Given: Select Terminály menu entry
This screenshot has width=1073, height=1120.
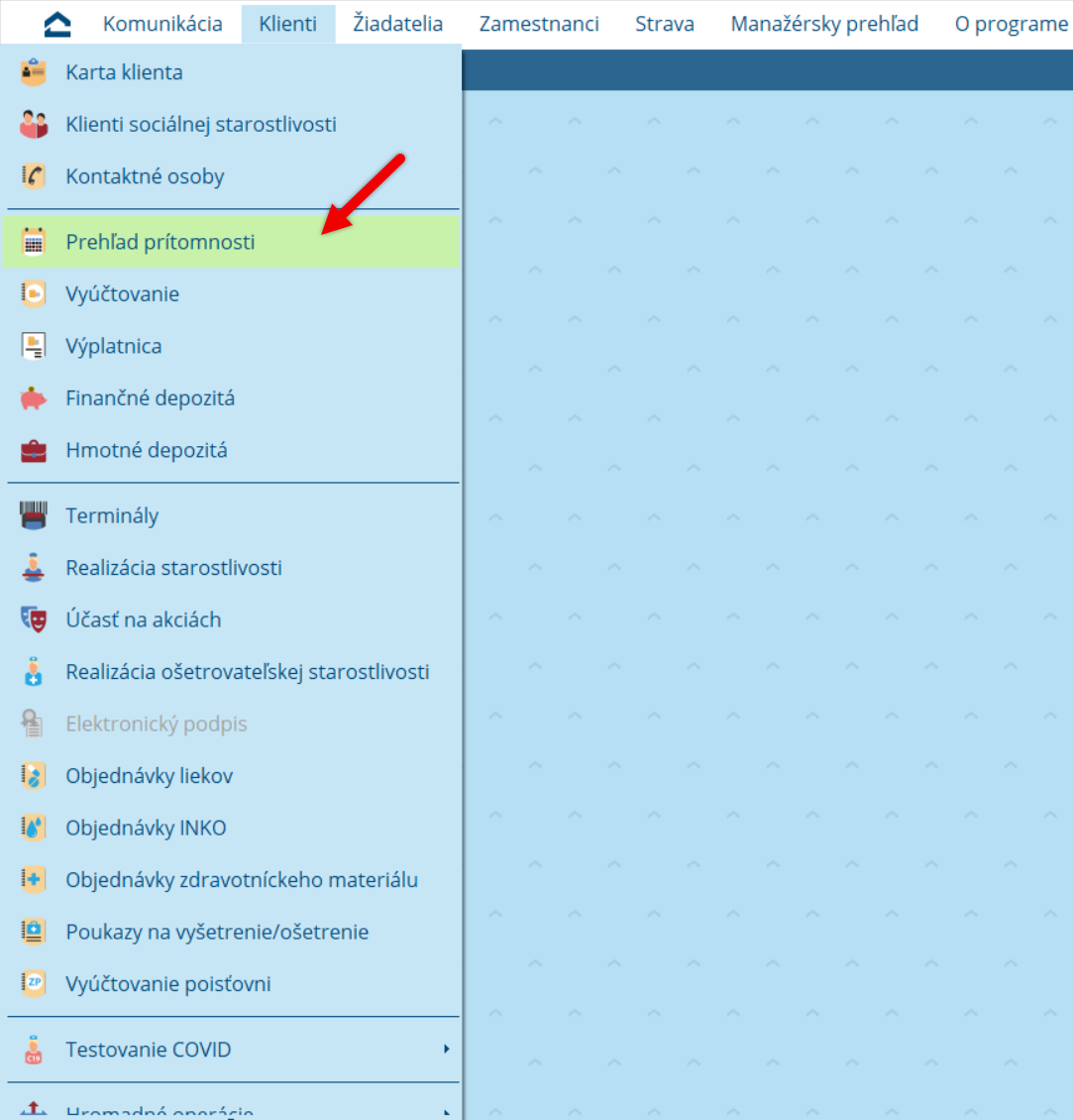Looking at the screenshot, I should pos(231,515).
